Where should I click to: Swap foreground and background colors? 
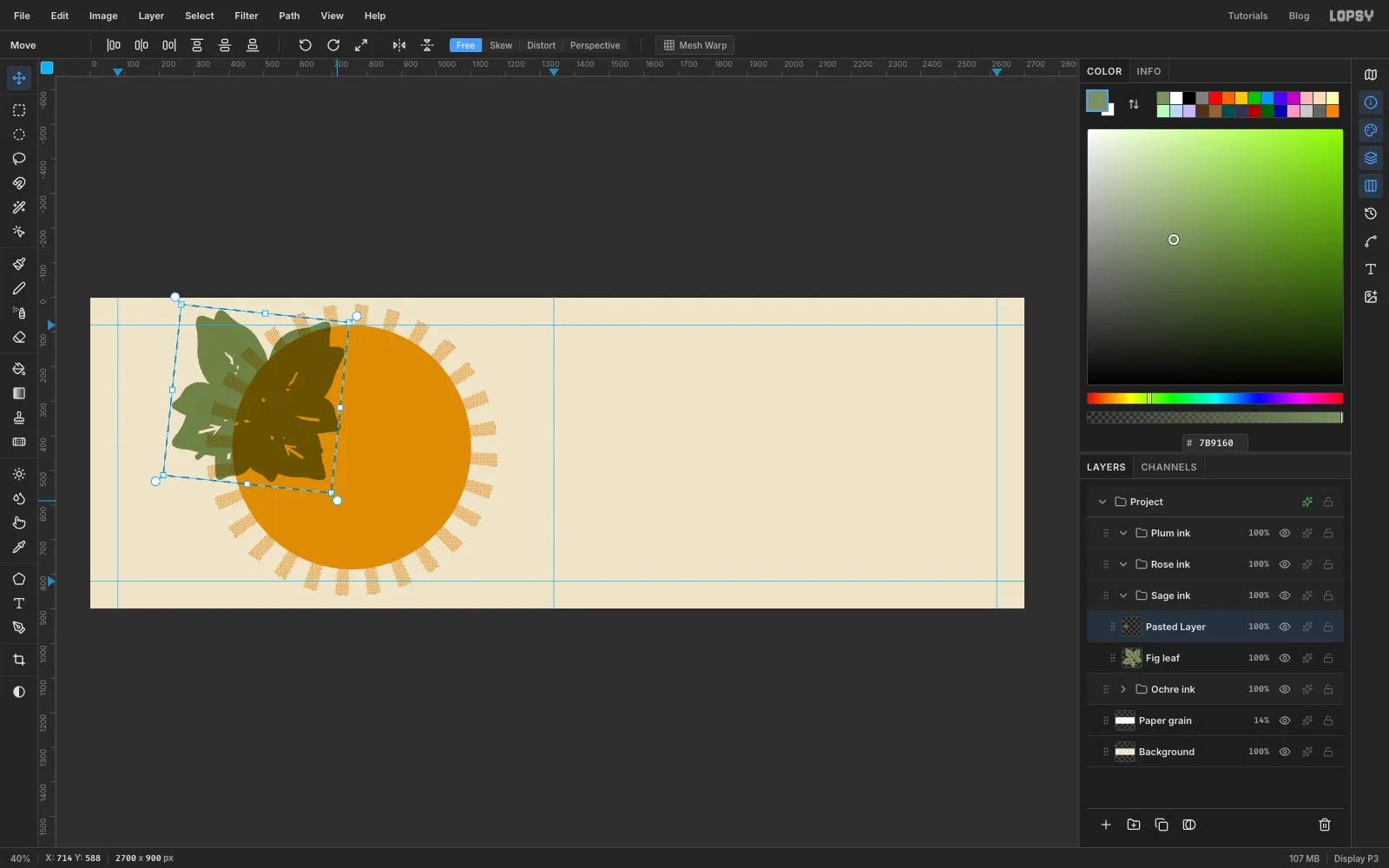click(1134, 104)
